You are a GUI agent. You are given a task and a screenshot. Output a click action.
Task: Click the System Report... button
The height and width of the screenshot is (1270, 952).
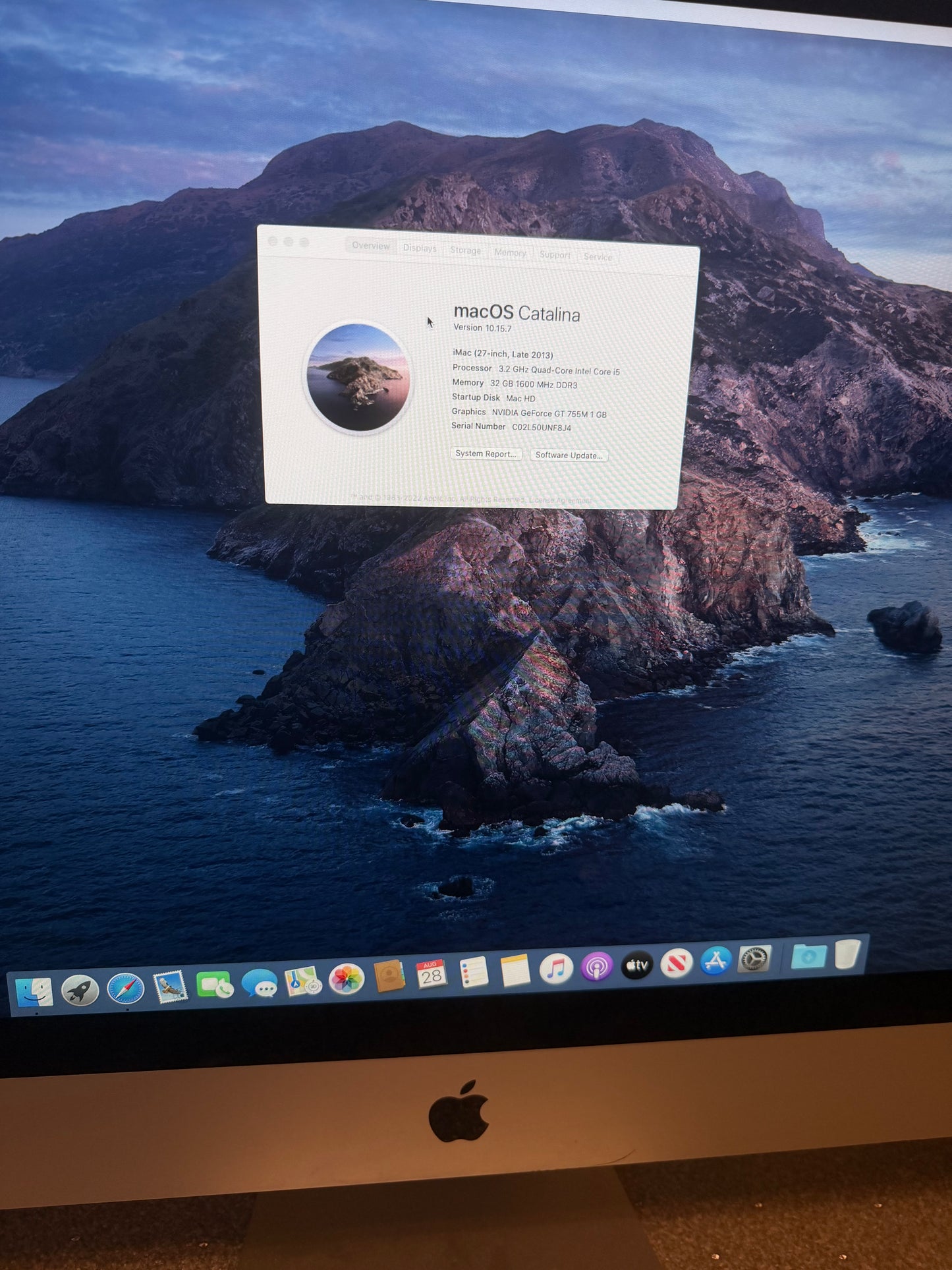tap(486, 453)
